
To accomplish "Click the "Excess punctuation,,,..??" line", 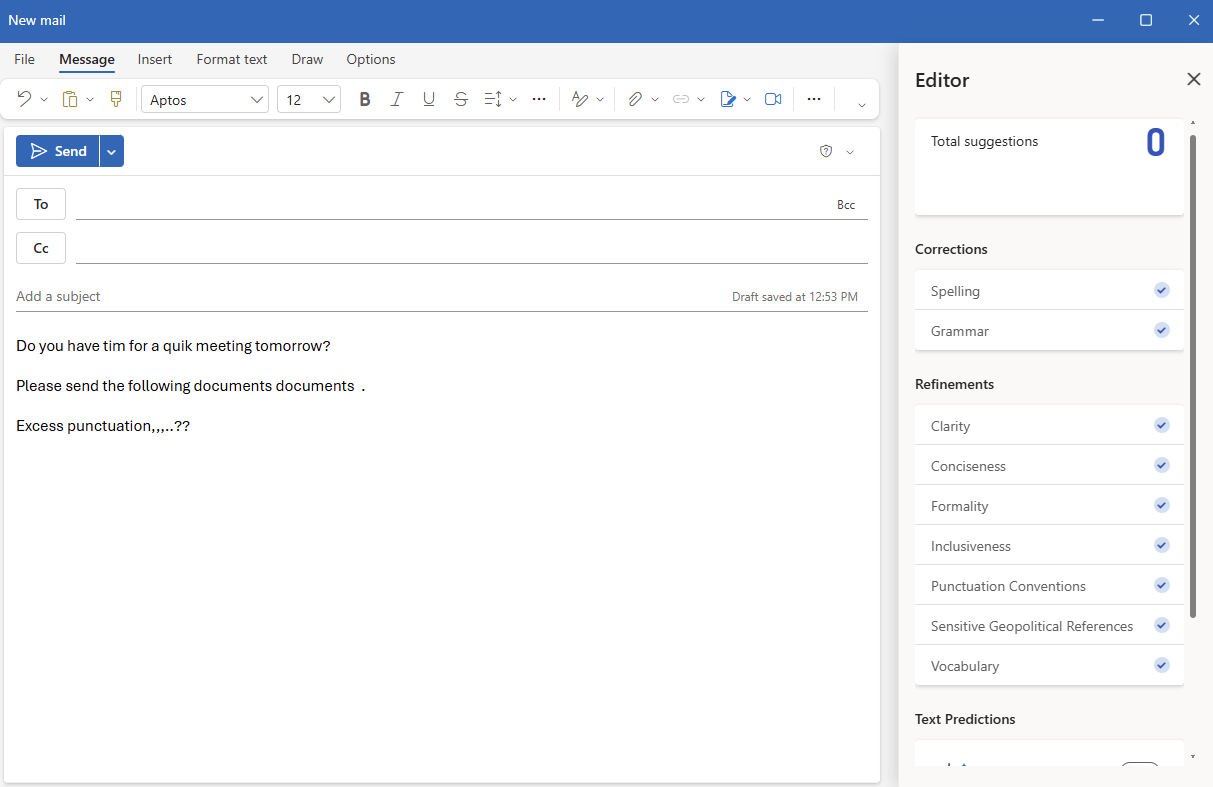I will [103, 426].
